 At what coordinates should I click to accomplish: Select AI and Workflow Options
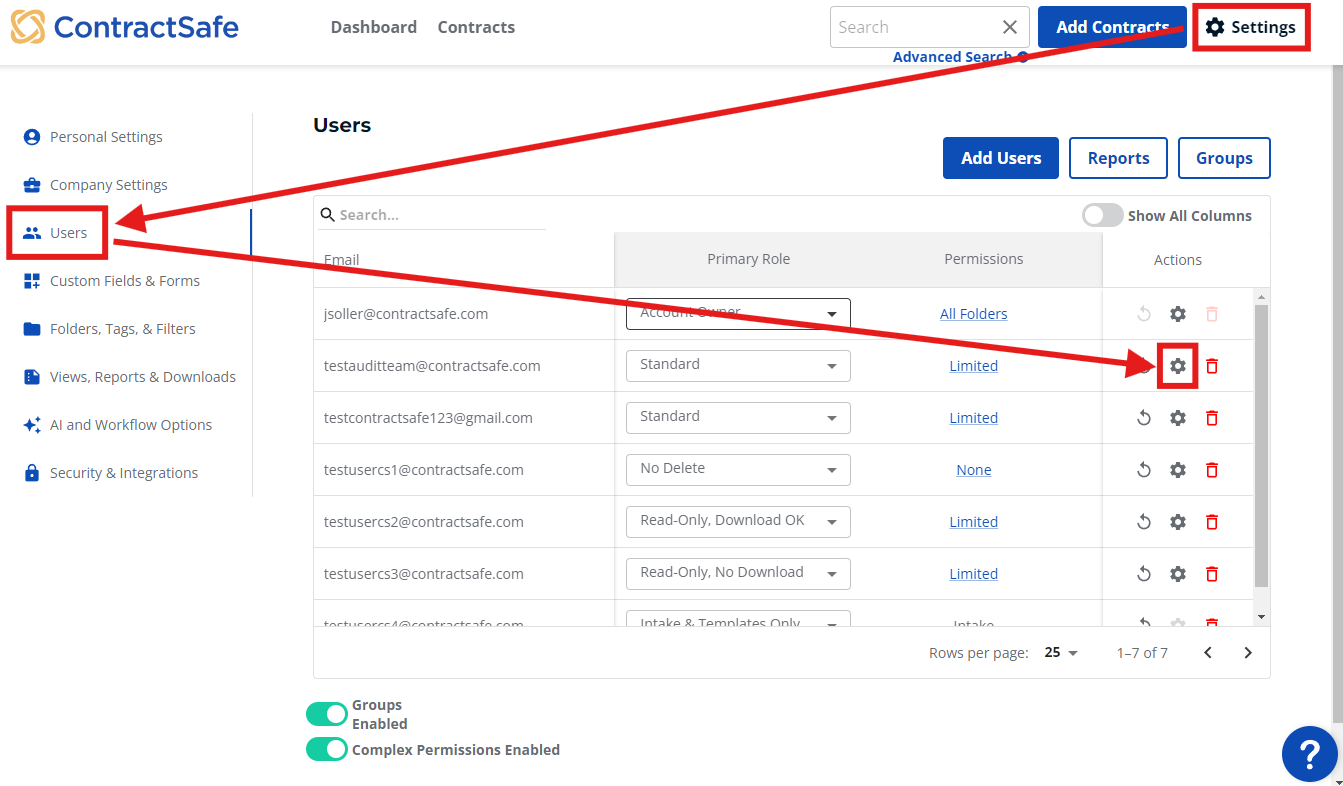[131, 425]
